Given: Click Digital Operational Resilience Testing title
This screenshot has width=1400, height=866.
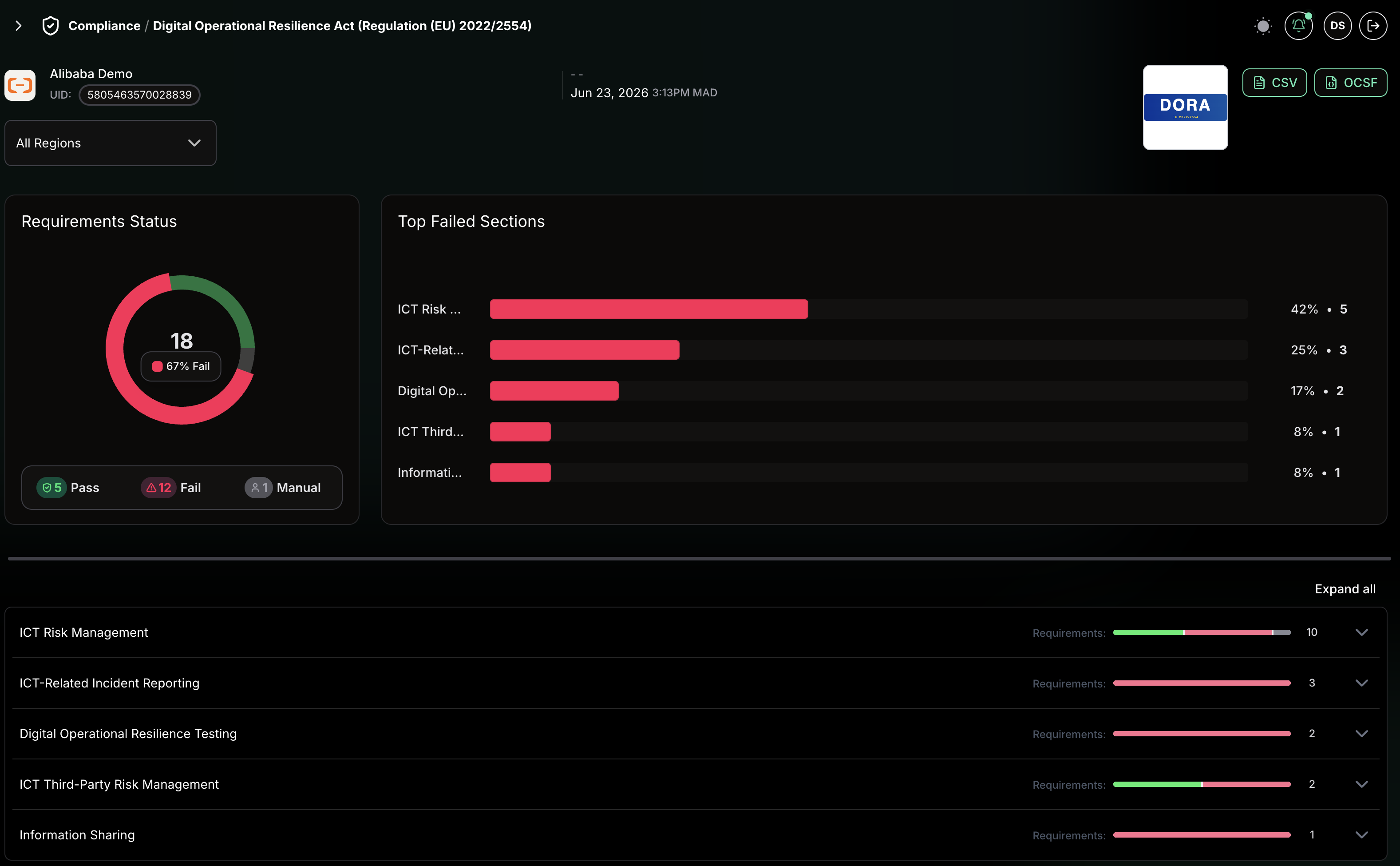Looking at the screenshot, I should [x=128, y=734].
